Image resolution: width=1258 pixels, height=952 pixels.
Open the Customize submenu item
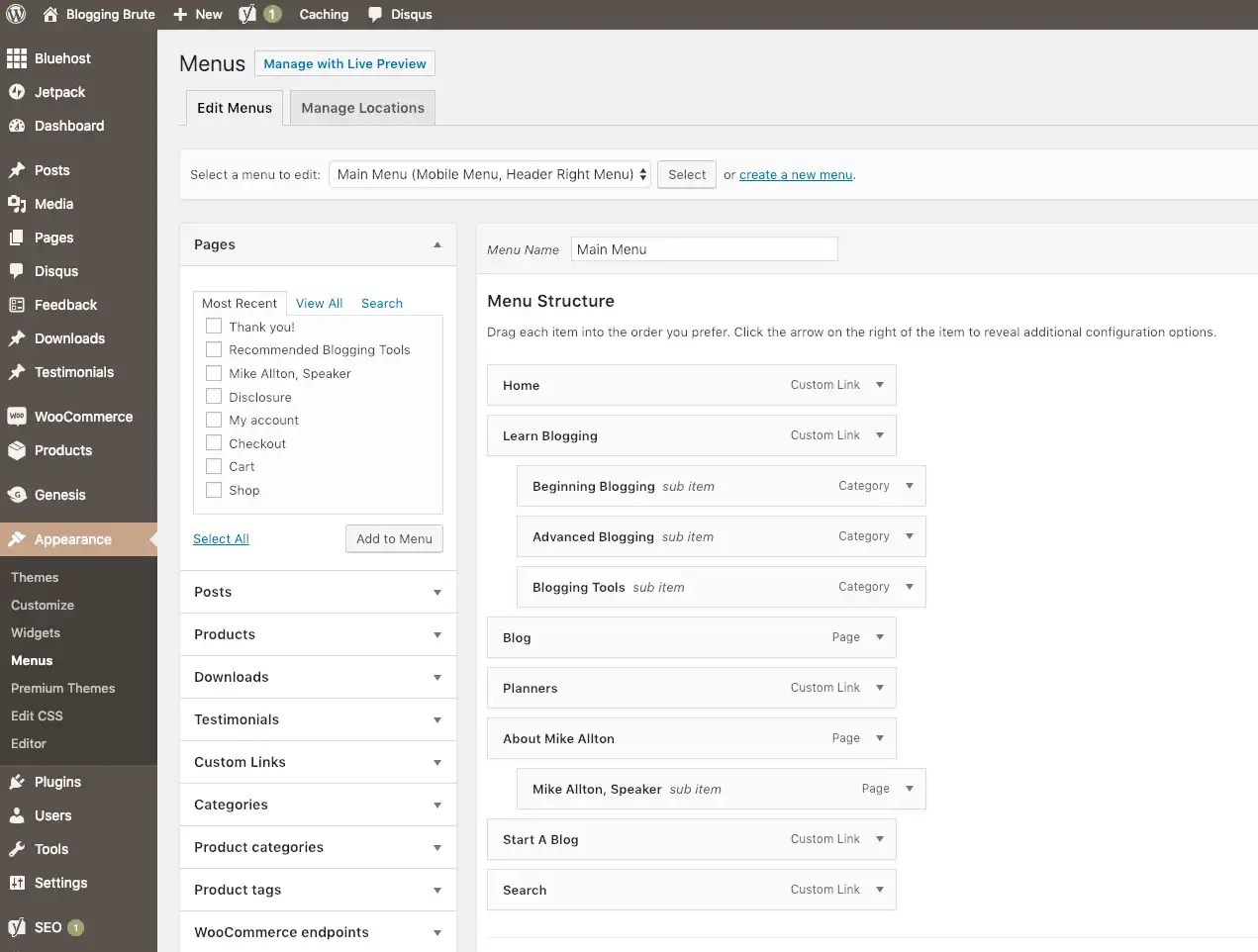pyautogui.click(x=43, y=605)
